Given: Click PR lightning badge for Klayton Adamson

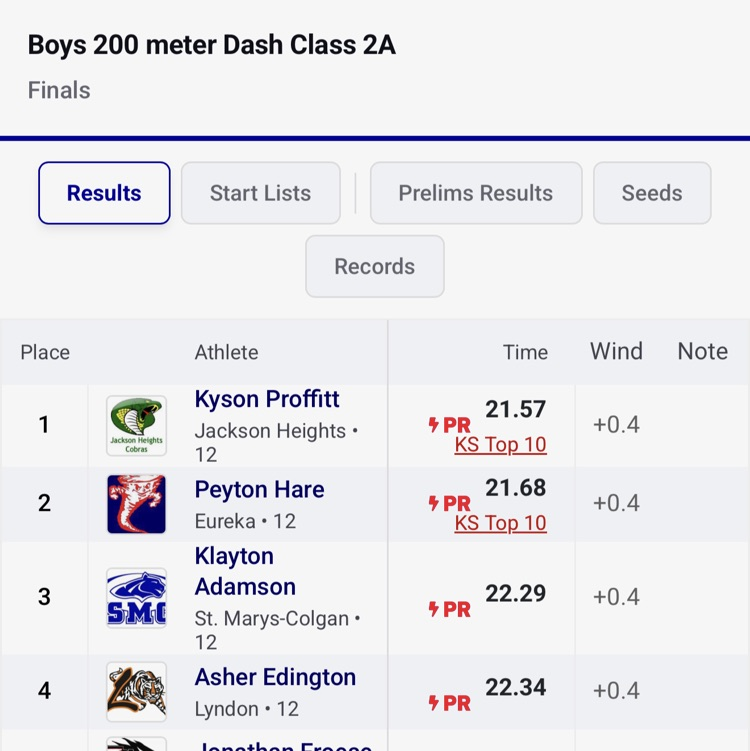Looking at the screenshot, I should (x=449, y=609).
